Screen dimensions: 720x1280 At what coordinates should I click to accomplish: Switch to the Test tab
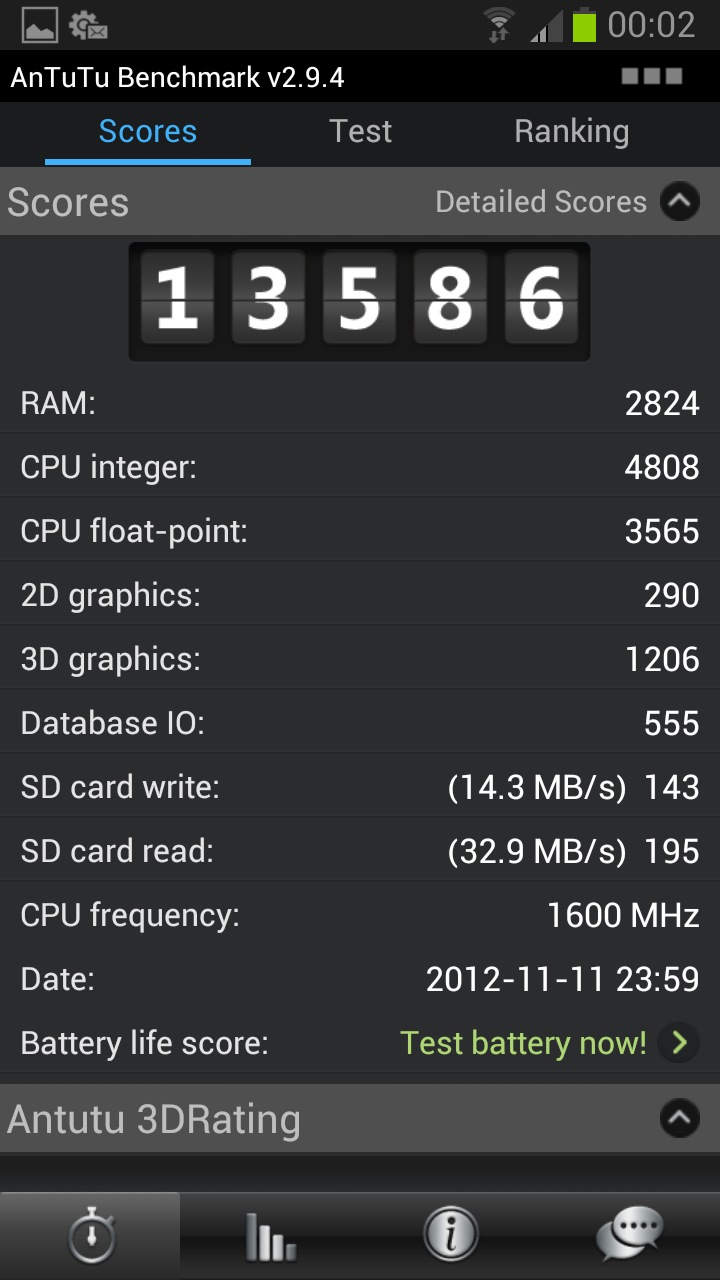click(x=361, y=132)
